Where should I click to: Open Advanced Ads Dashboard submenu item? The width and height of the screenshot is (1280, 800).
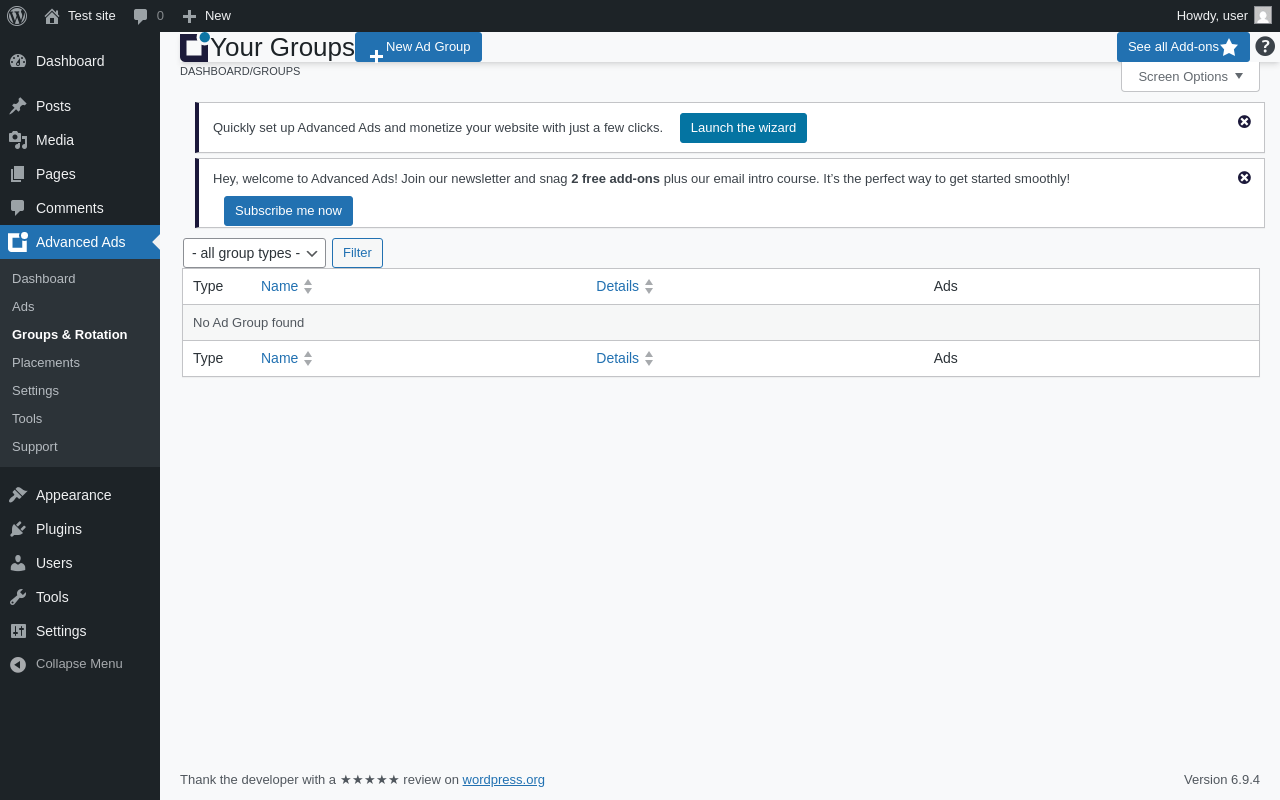[44, 279]
